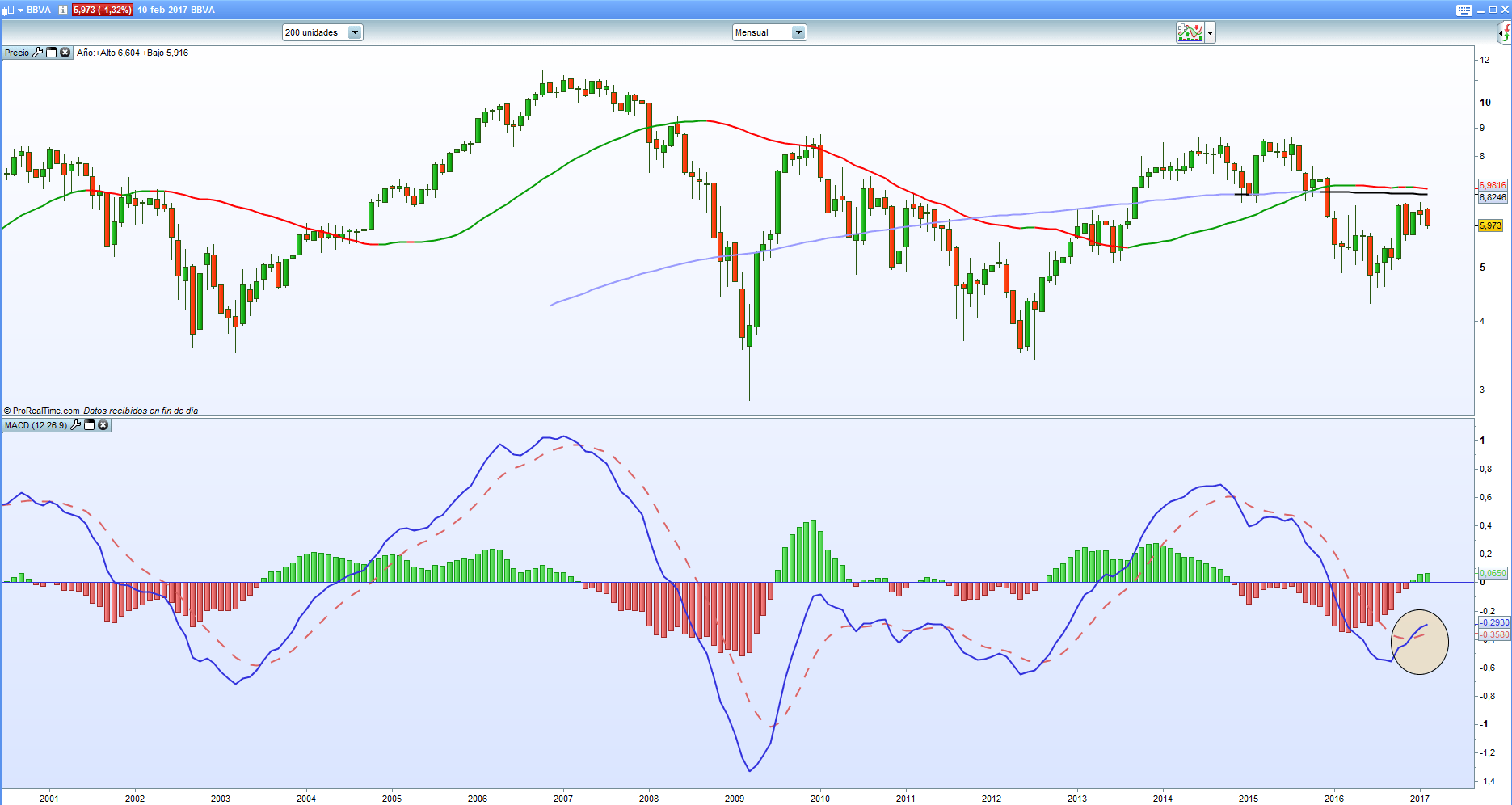Screen dimensions: 1512x805
Task: Open Precio panel settings wrench
Action: coord(37,53)
